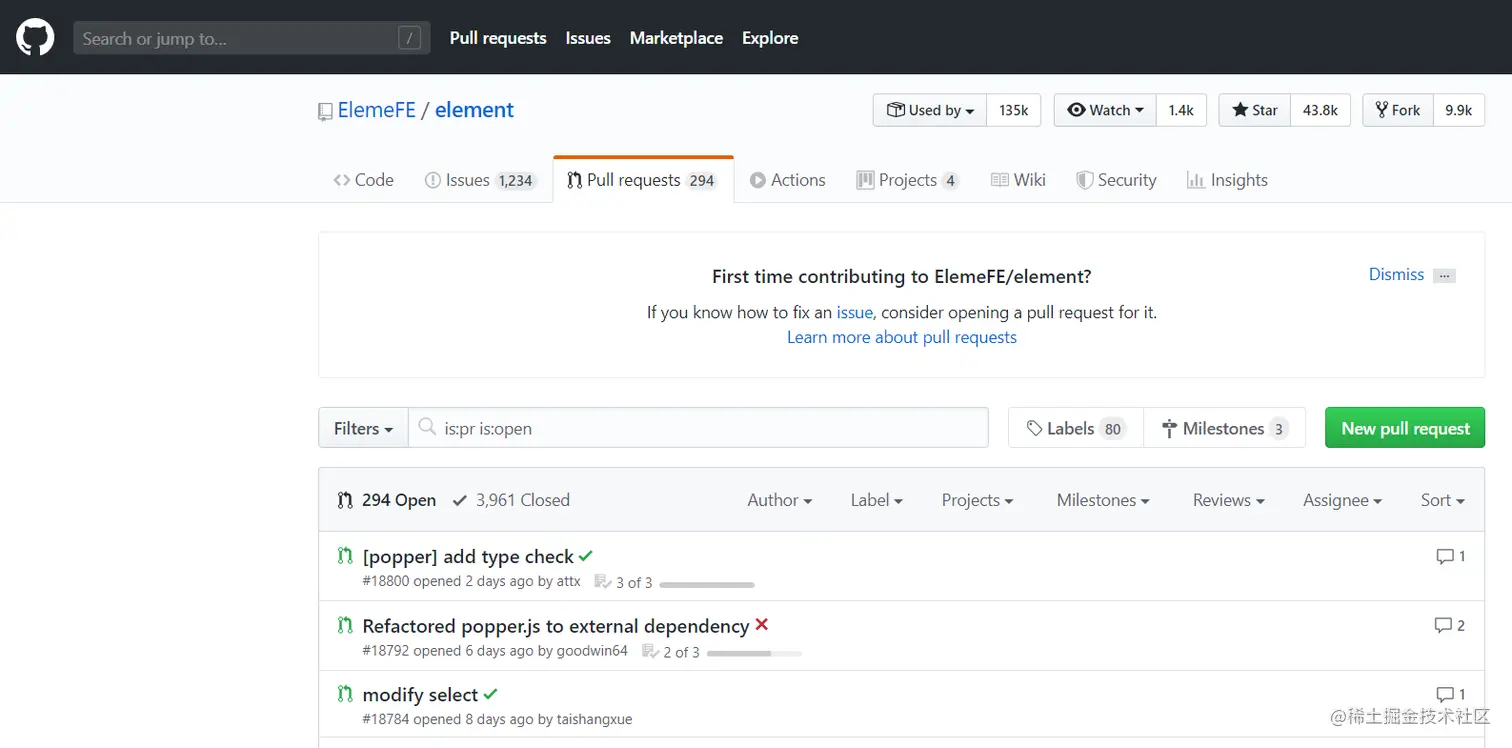The width and height of the screenshot is (1512, 748).
Task: Select the Pull requests repository tab
Action: tap(643, 180)
